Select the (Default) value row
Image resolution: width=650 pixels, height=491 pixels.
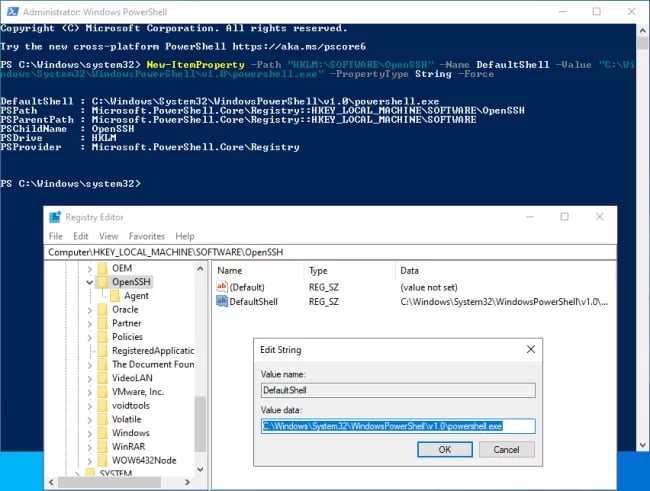(x=412, y=287)
